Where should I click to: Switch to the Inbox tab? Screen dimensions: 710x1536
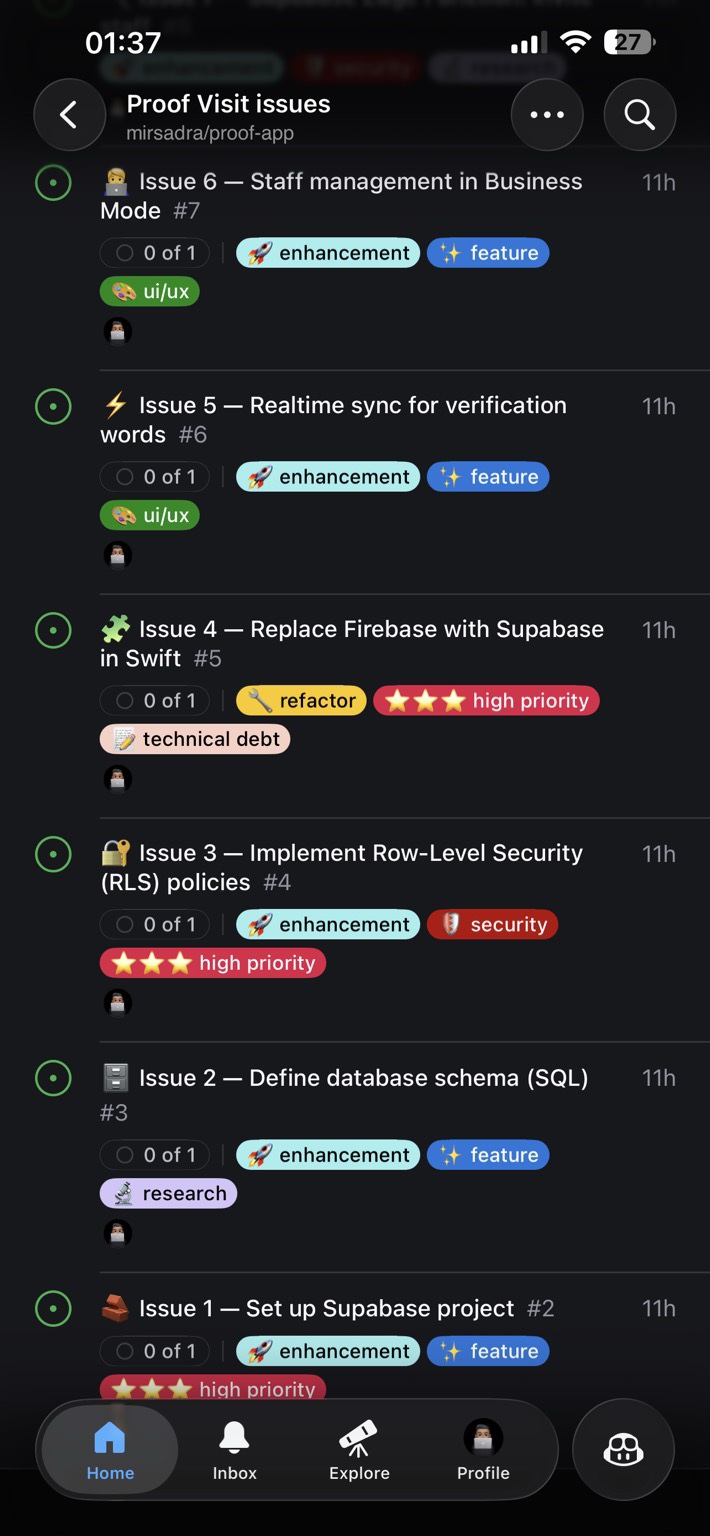coord(234,1452)
